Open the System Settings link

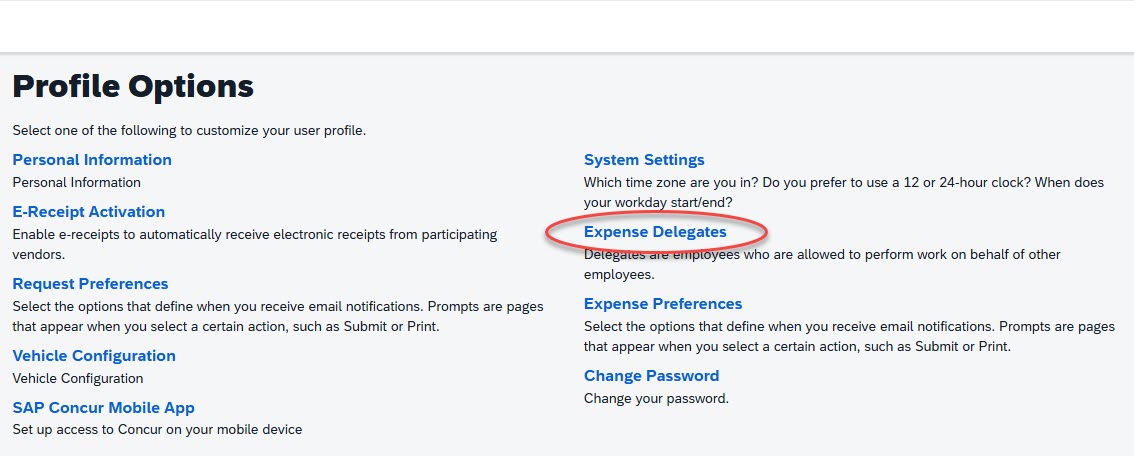pyautogui.click(x=644, y=160)
